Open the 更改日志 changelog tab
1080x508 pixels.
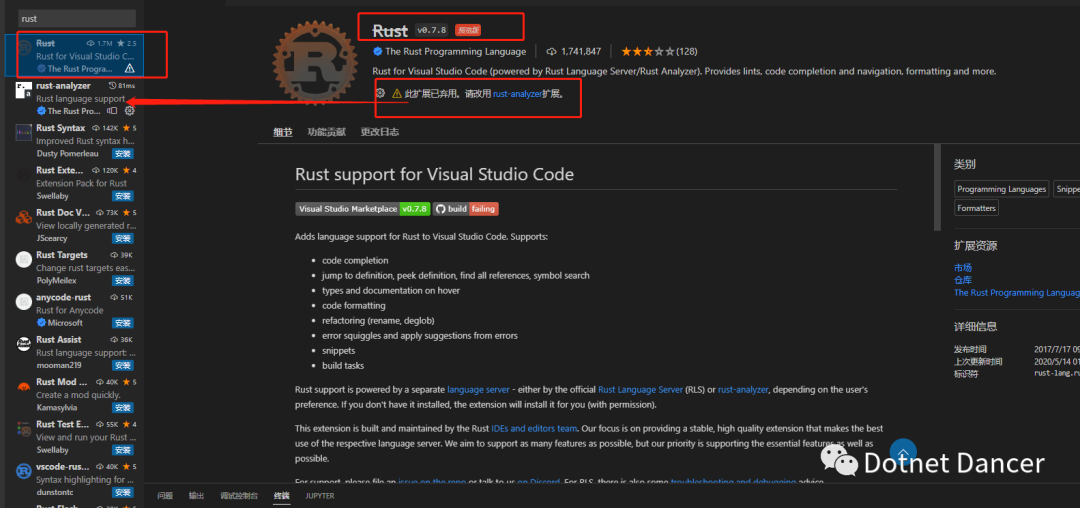tap(380, 132)
